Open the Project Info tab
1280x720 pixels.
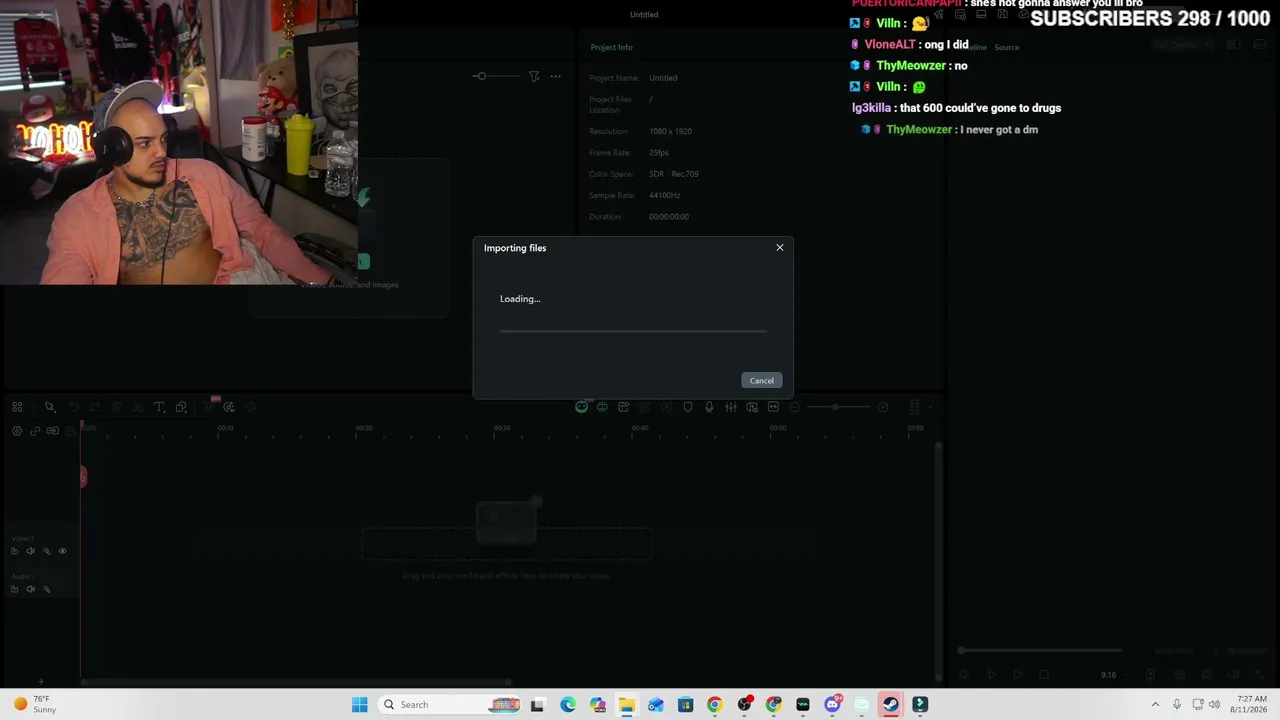coord(611,47)
